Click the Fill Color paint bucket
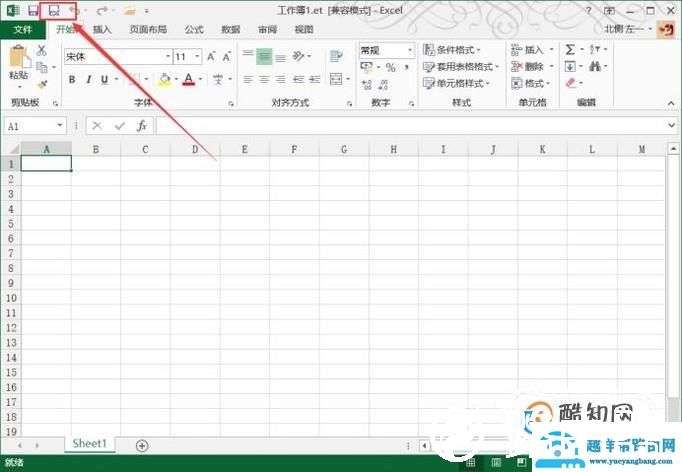 165,80
